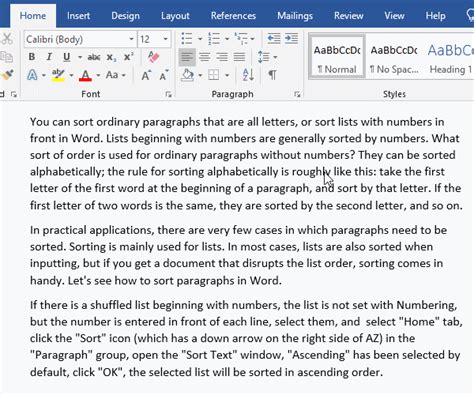This screenshot has width=474, height=395.
Task: Click the Text Effects icon
Action: tap(32, 75)
